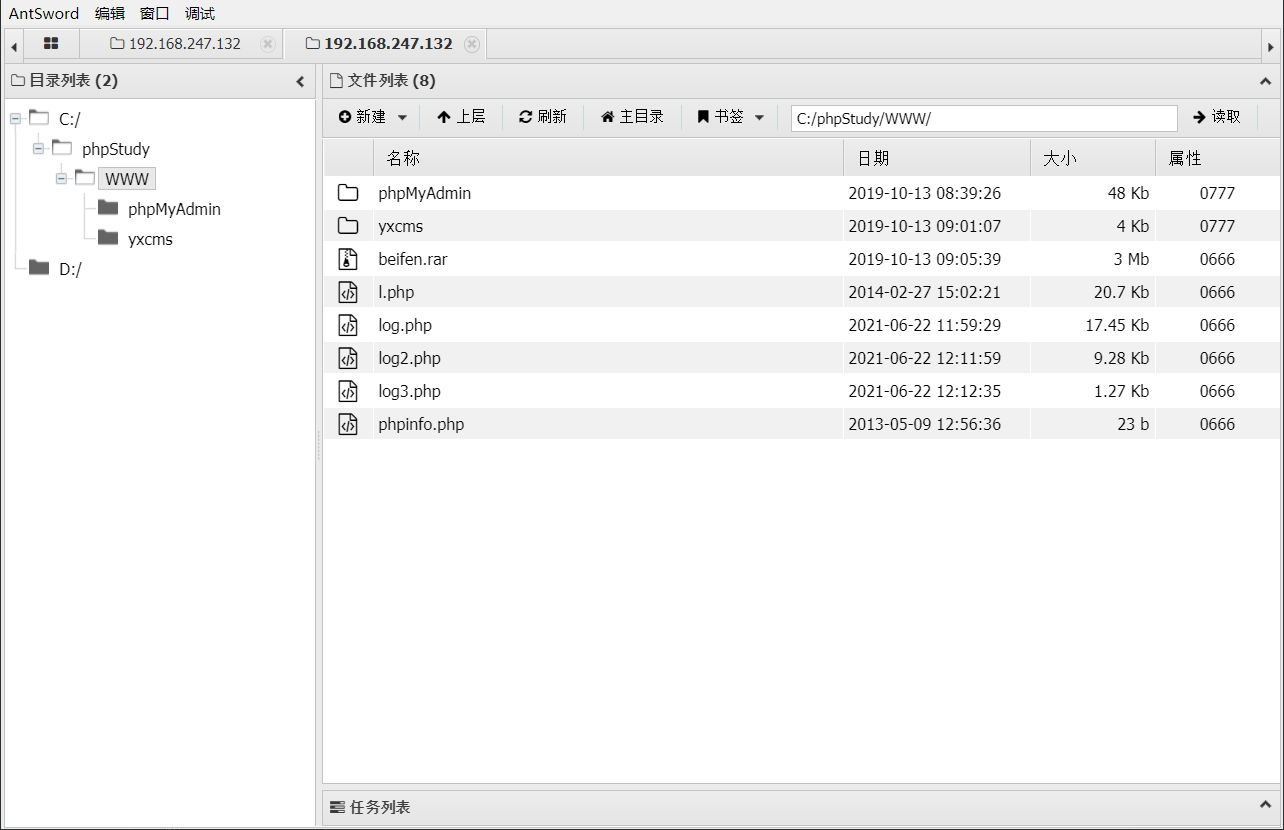Image resolution: width=1284 pixels, height=830 pixels.
Task: Collapse the C:/ tree node toggle
Action: coord(16,119)
